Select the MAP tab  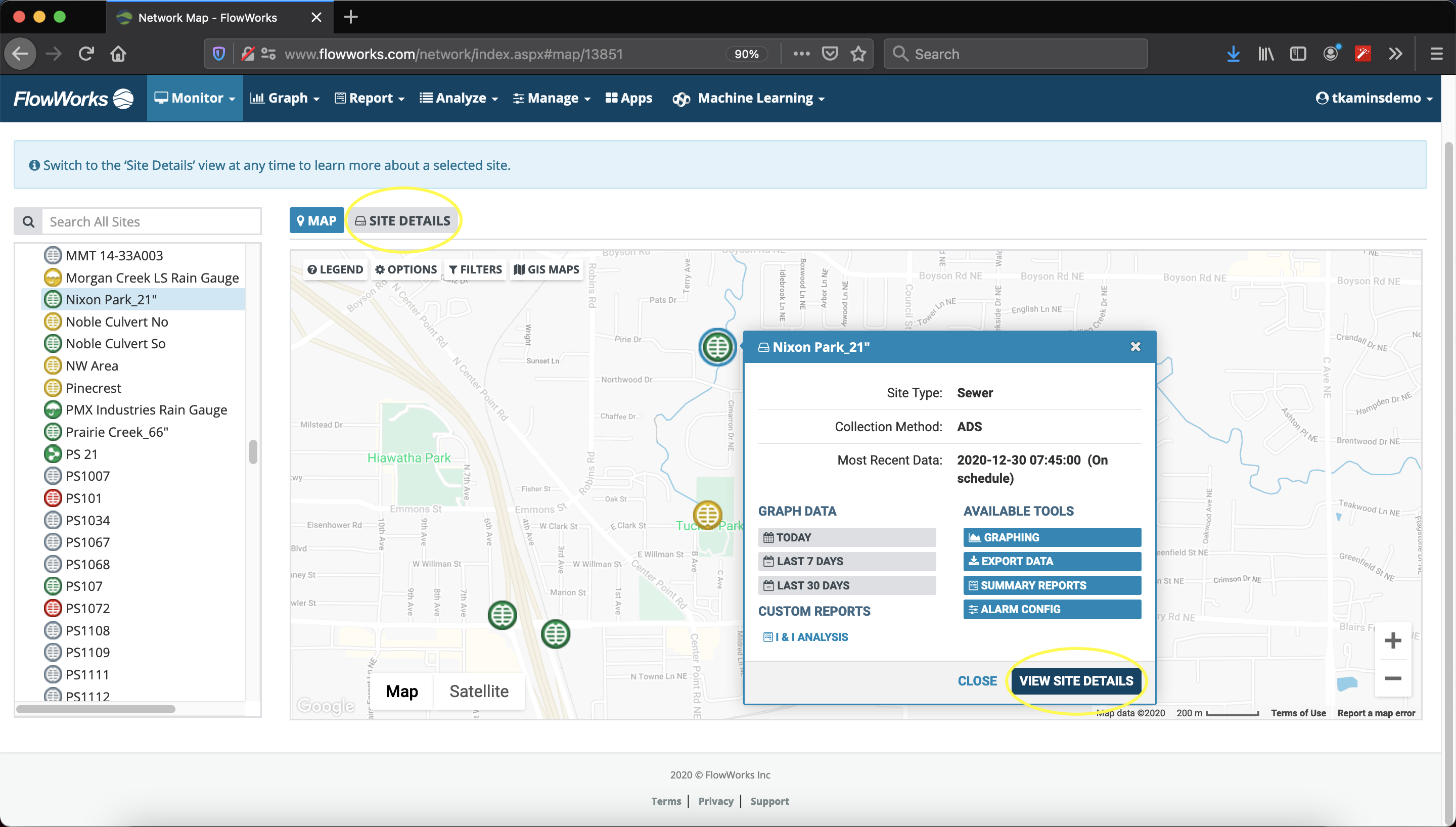(317, 220)
